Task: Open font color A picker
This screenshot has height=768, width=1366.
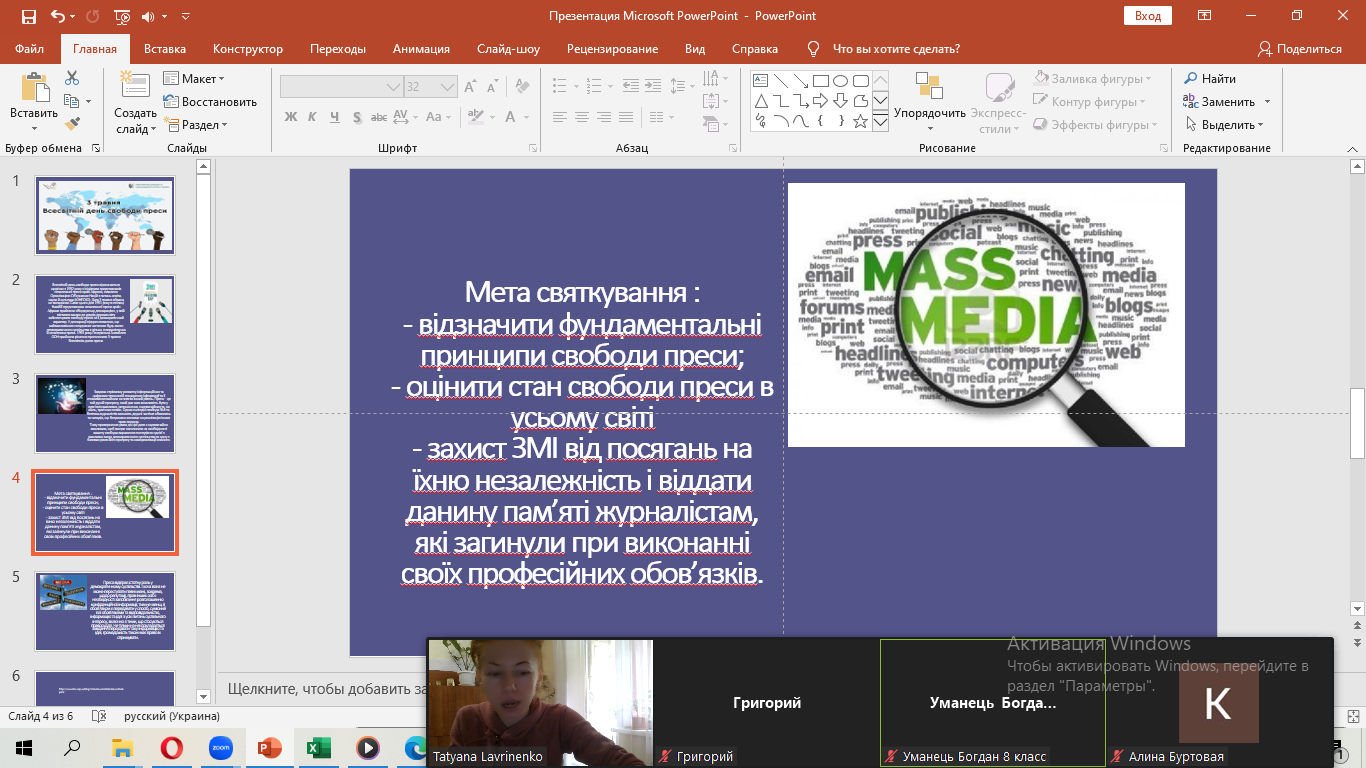Action: tap(510, 117)
